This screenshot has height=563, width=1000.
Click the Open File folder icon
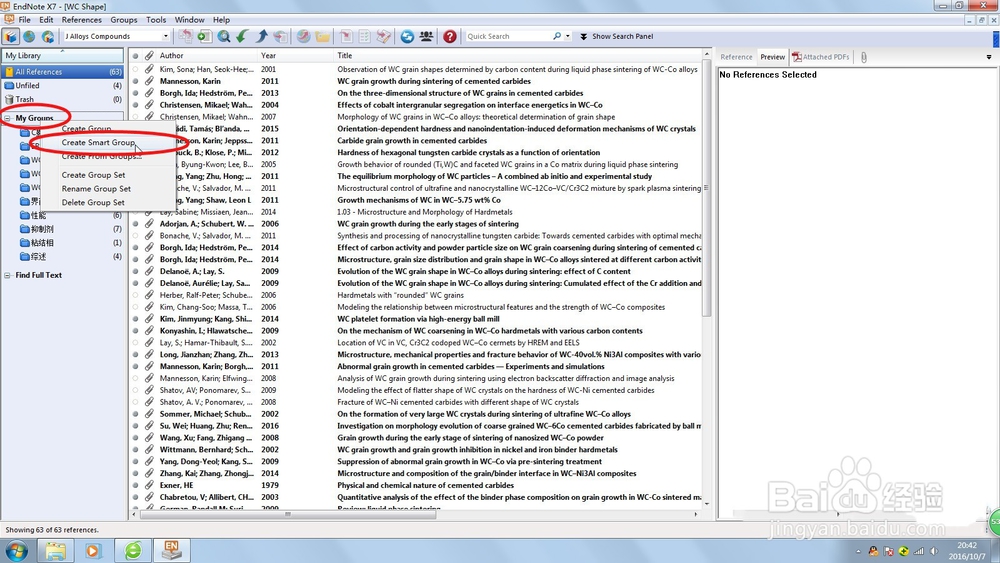(323, 36)
